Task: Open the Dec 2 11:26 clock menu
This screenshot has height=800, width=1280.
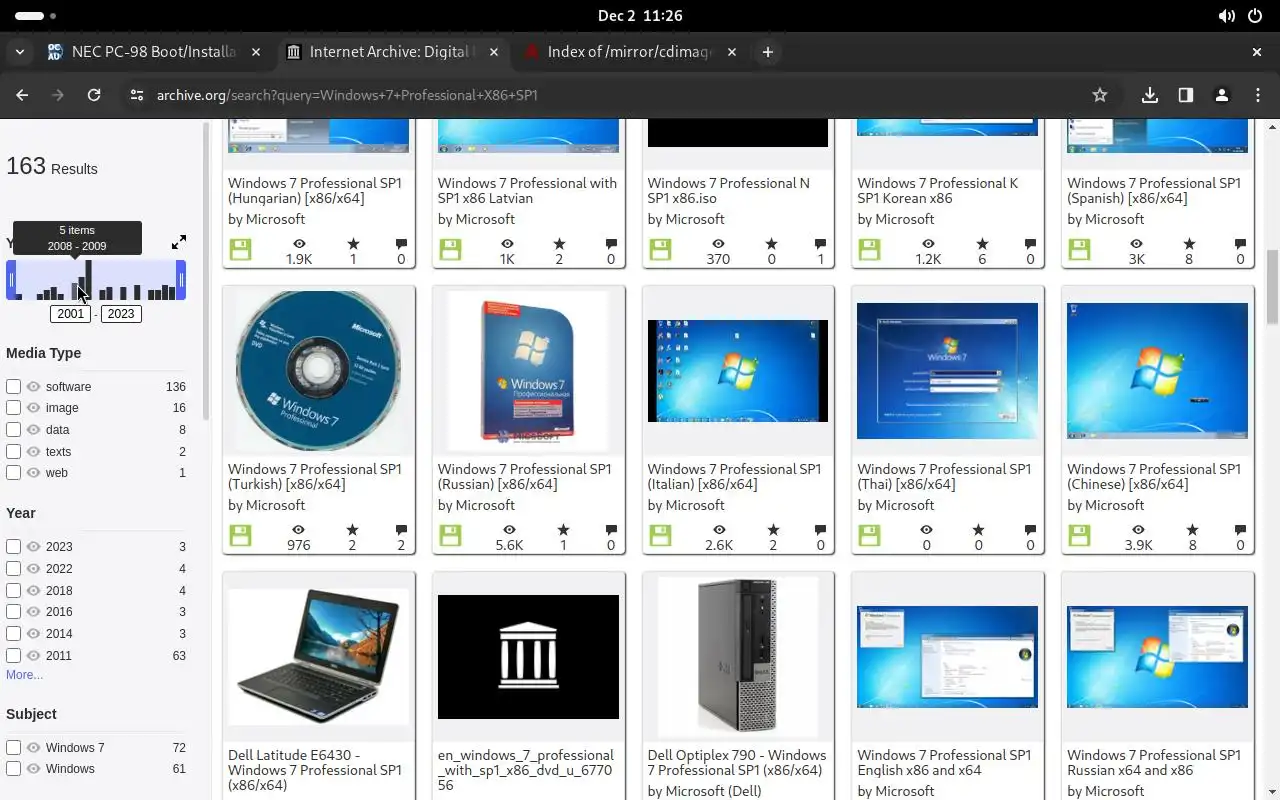Action: click(x=640, y=16)
